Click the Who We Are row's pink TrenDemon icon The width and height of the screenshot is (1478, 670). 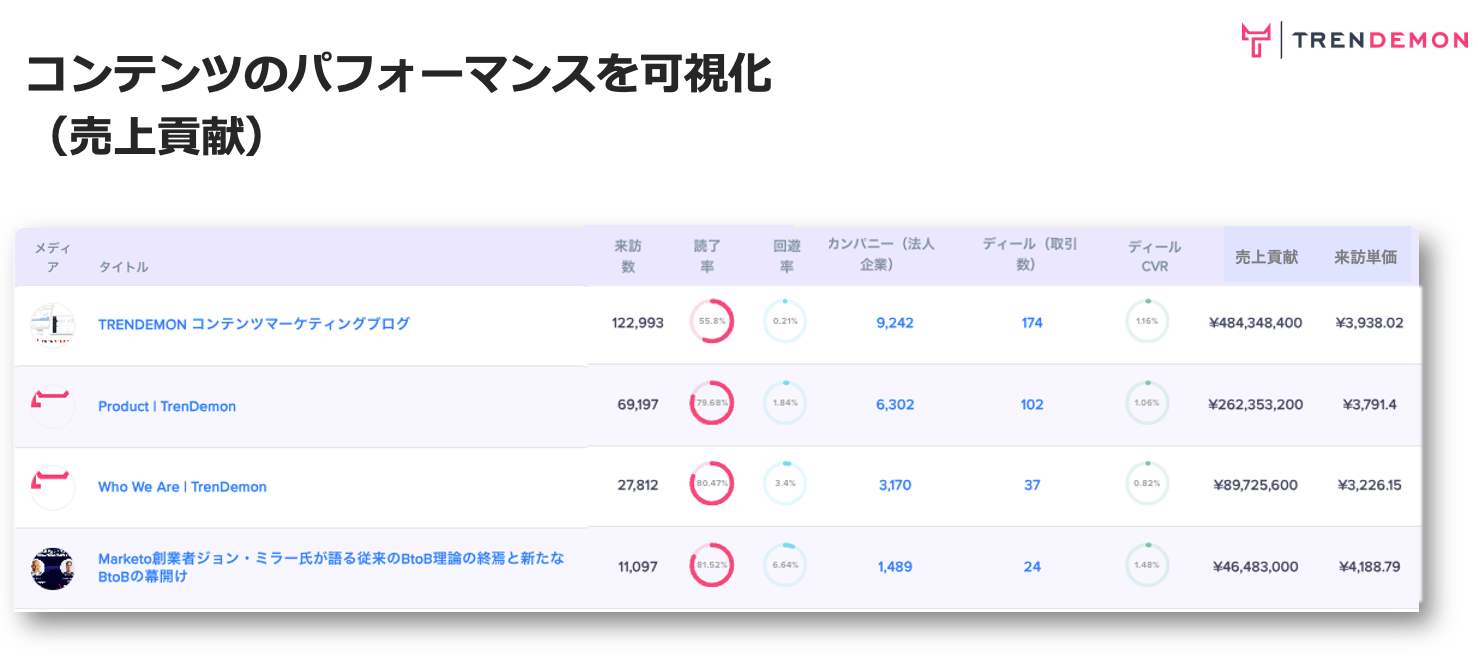pos(52,486)
